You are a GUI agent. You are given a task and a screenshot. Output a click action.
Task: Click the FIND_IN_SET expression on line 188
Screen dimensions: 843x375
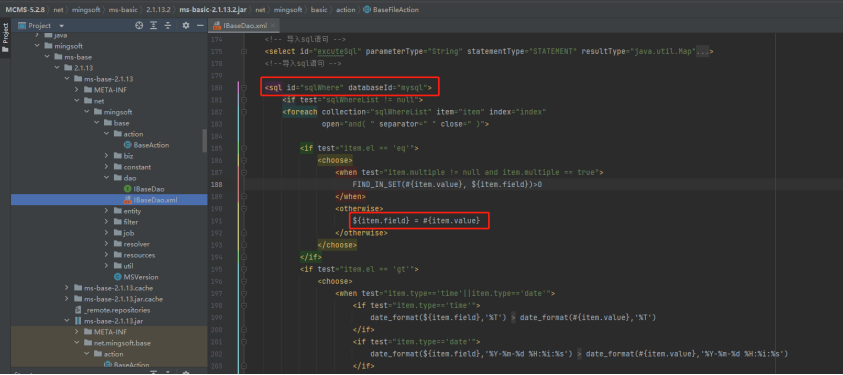click(x=447, y=184)
